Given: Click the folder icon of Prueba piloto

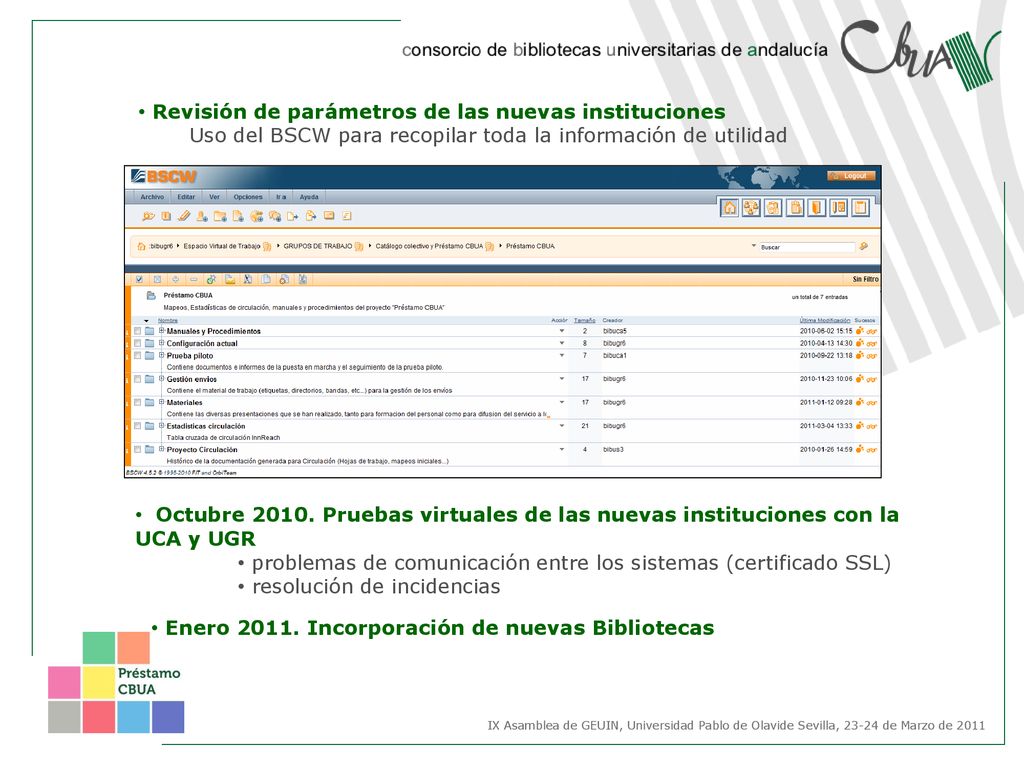Looking at the screenshot, I should [x=150, y=355].
